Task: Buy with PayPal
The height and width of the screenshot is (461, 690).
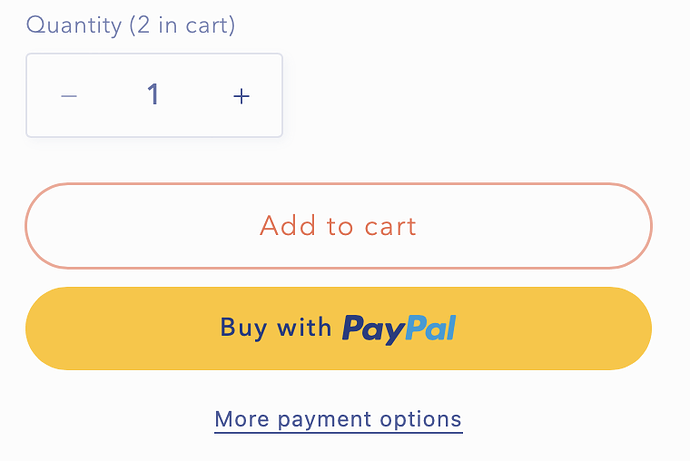Action: coord(338,328)
